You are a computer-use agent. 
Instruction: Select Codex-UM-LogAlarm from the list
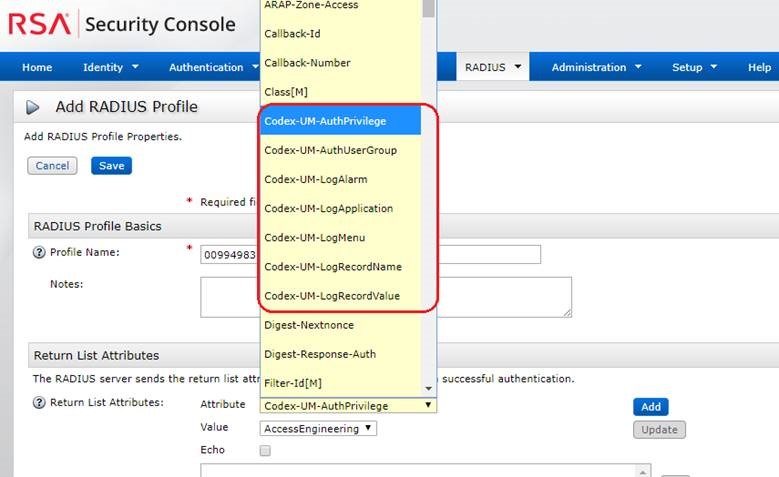(315, 179)
